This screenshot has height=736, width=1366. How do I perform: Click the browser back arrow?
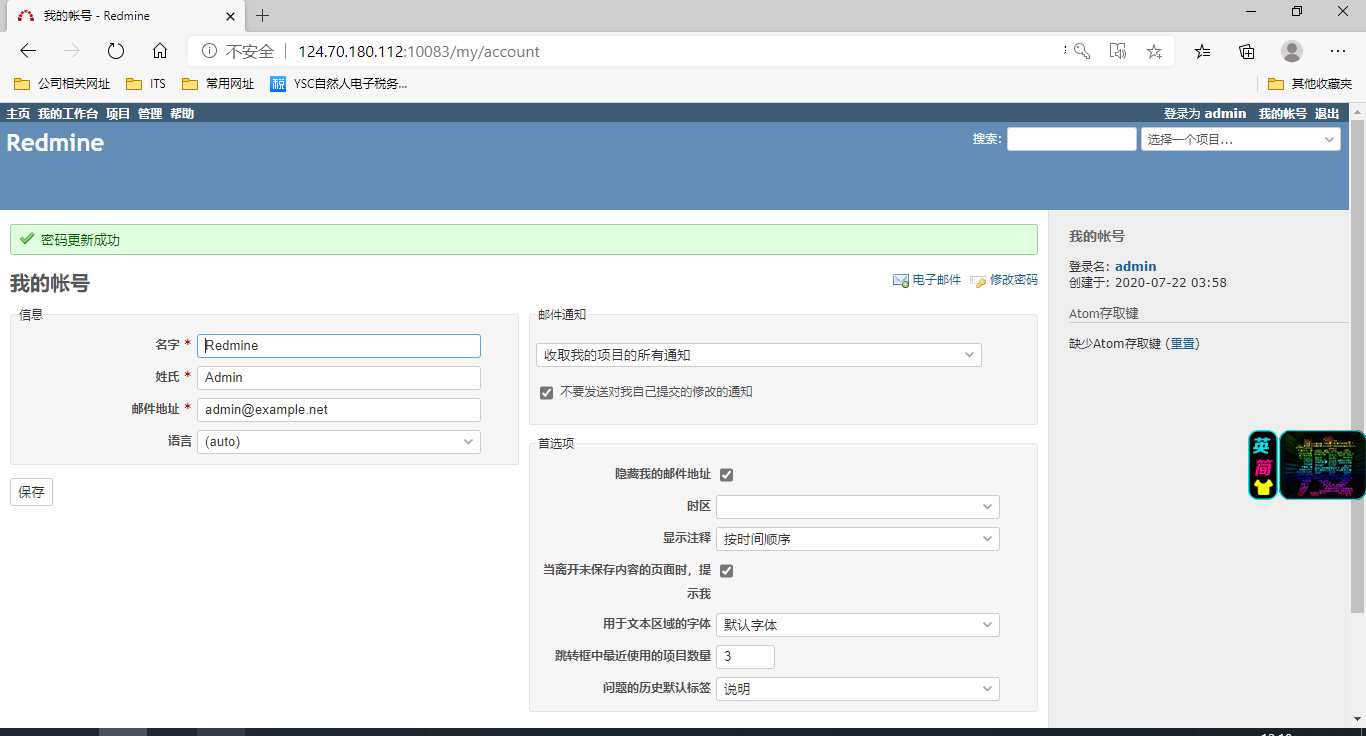[x=28, y=51]
